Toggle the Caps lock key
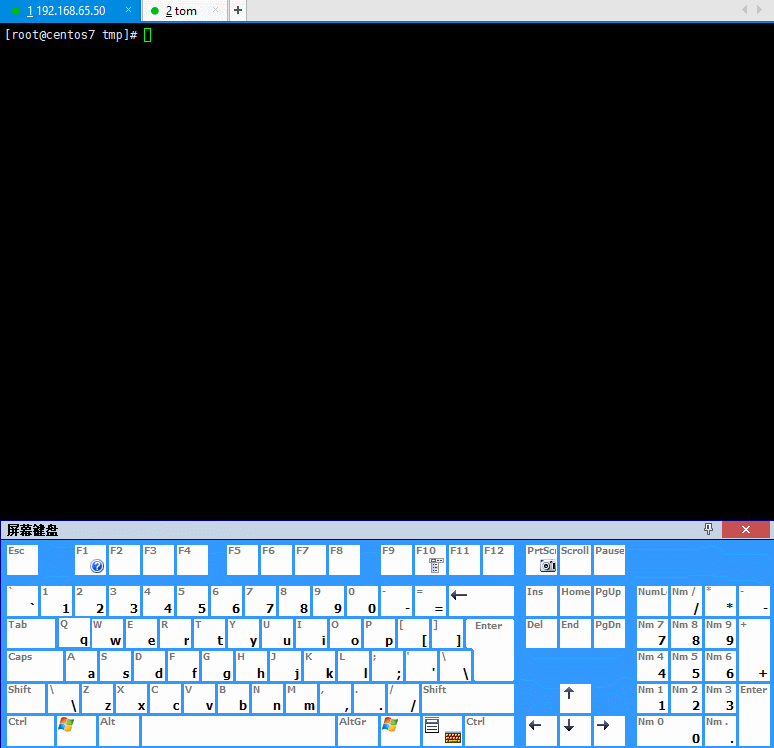The image size is (774, 748). 35,666
